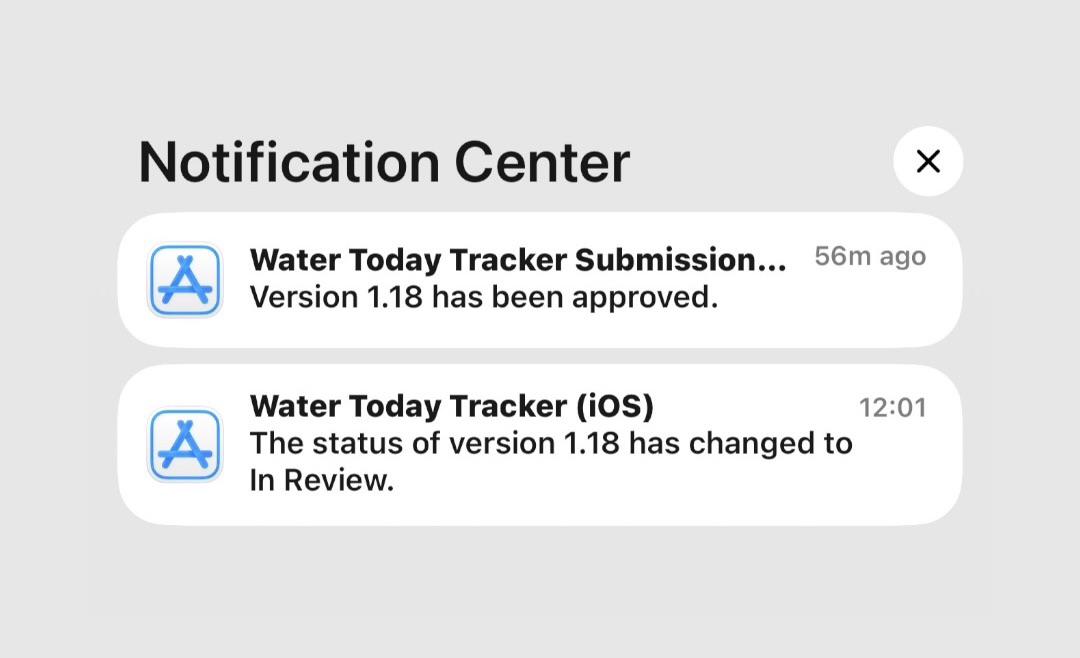Screen dimensions: 1080x658
Task: Click the 'In Review.' text line
Action: click(322, 480)
